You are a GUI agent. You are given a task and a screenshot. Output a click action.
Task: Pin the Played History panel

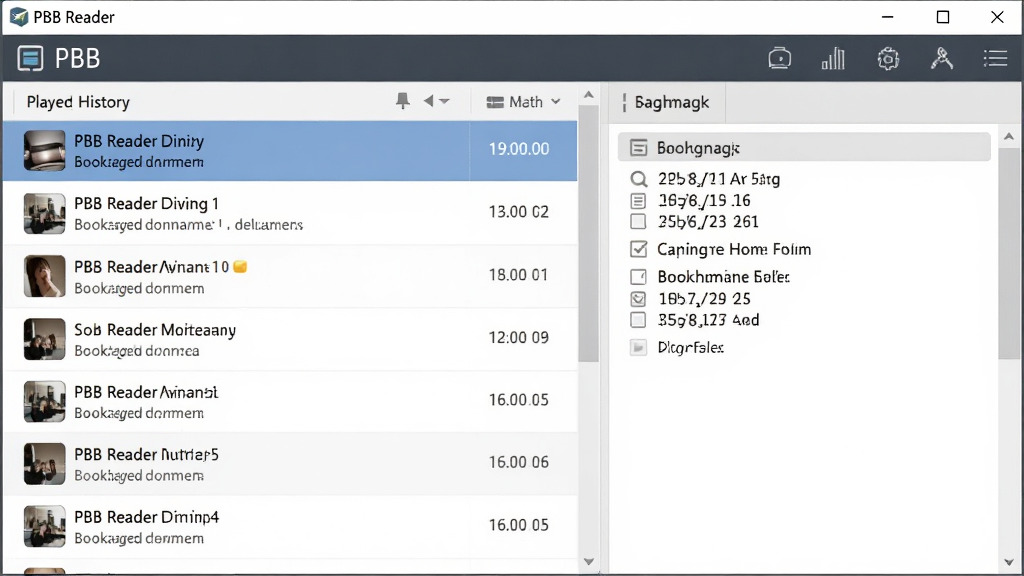click(402, 101)
